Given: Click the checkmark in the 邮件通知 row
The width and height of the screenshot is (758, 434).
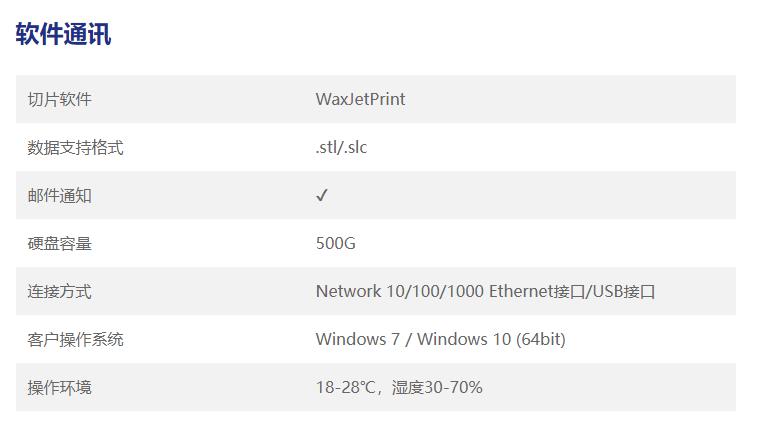Looking at the screenshot, I should (322, 195).
